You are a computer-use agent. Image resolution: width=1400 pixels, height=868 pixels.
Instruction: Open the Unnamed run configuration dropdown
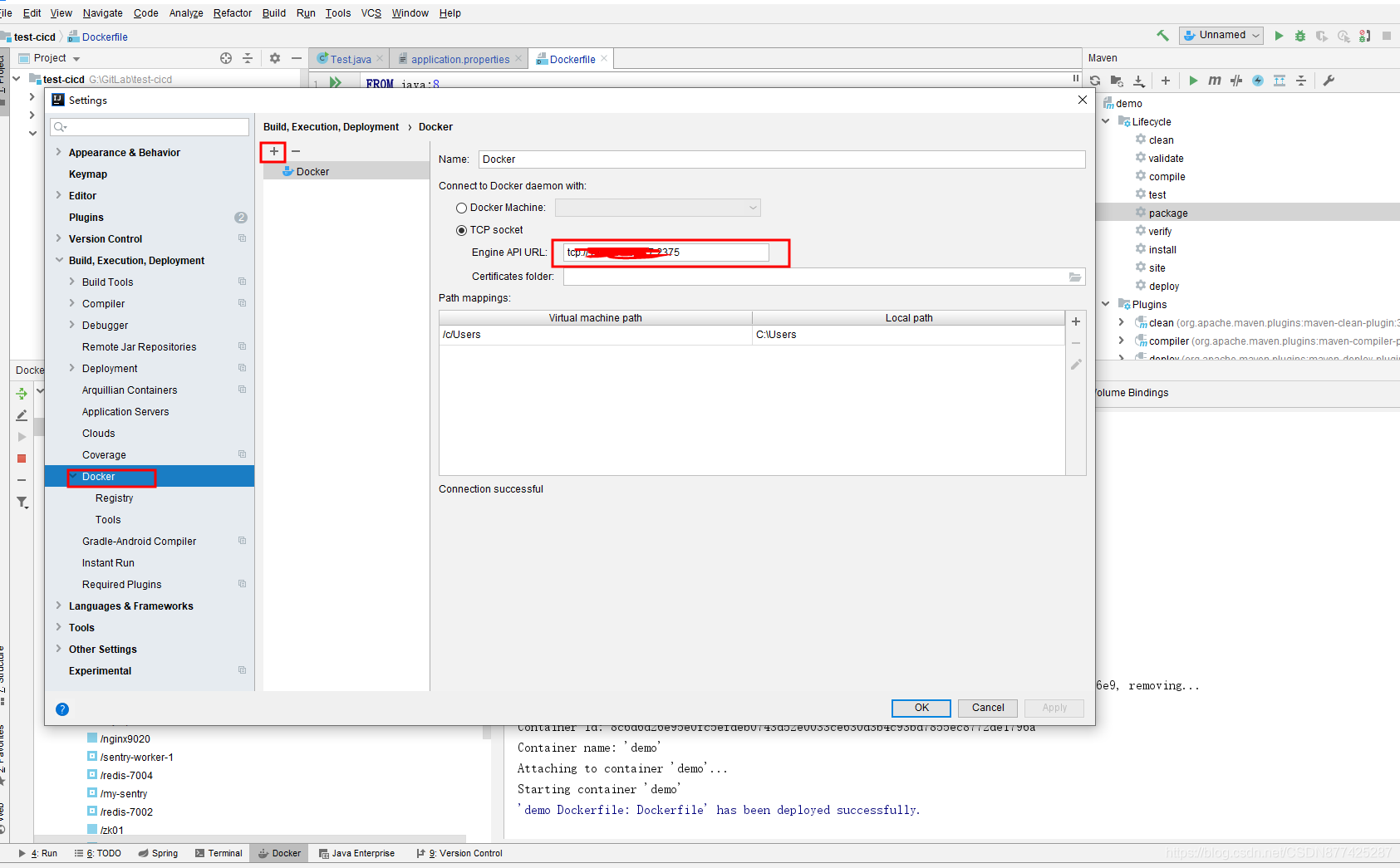pos(1221,35)
